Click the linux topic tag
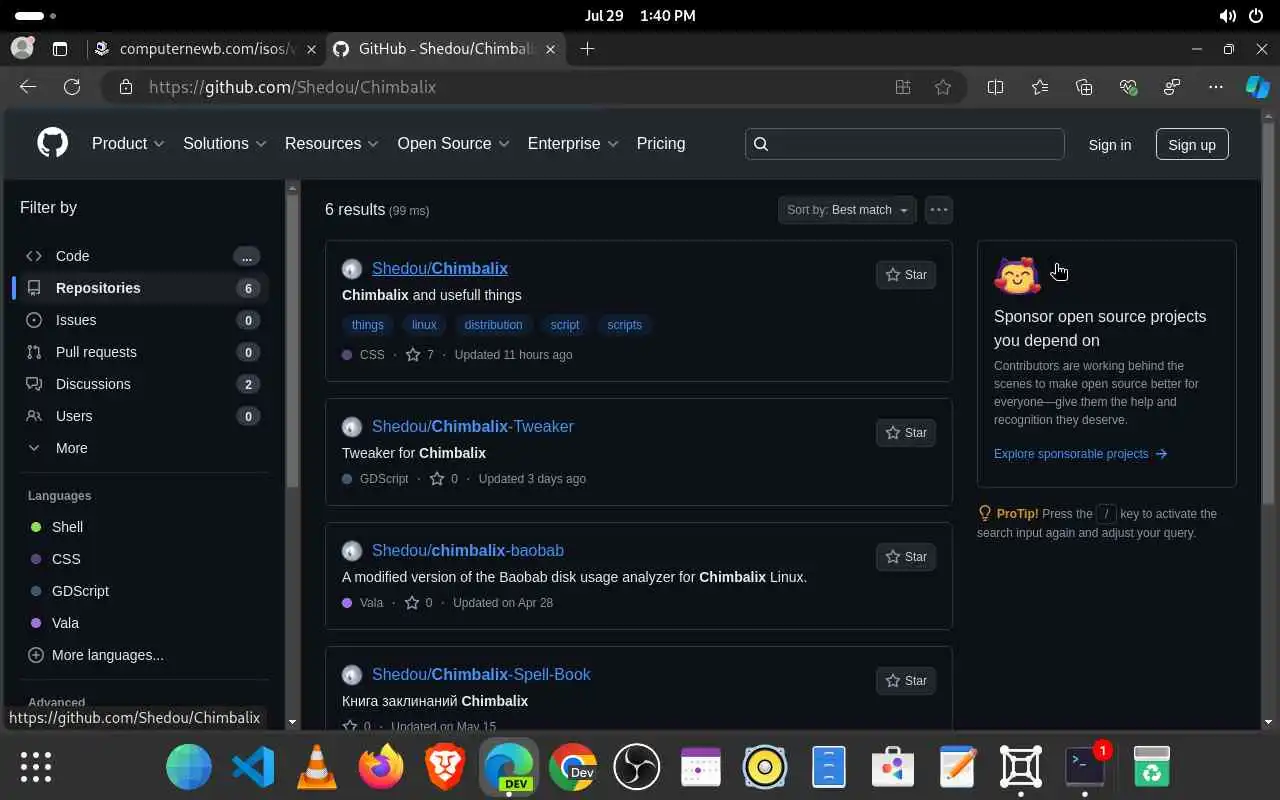Screen dimensions: 1280x800 [424, 325]
